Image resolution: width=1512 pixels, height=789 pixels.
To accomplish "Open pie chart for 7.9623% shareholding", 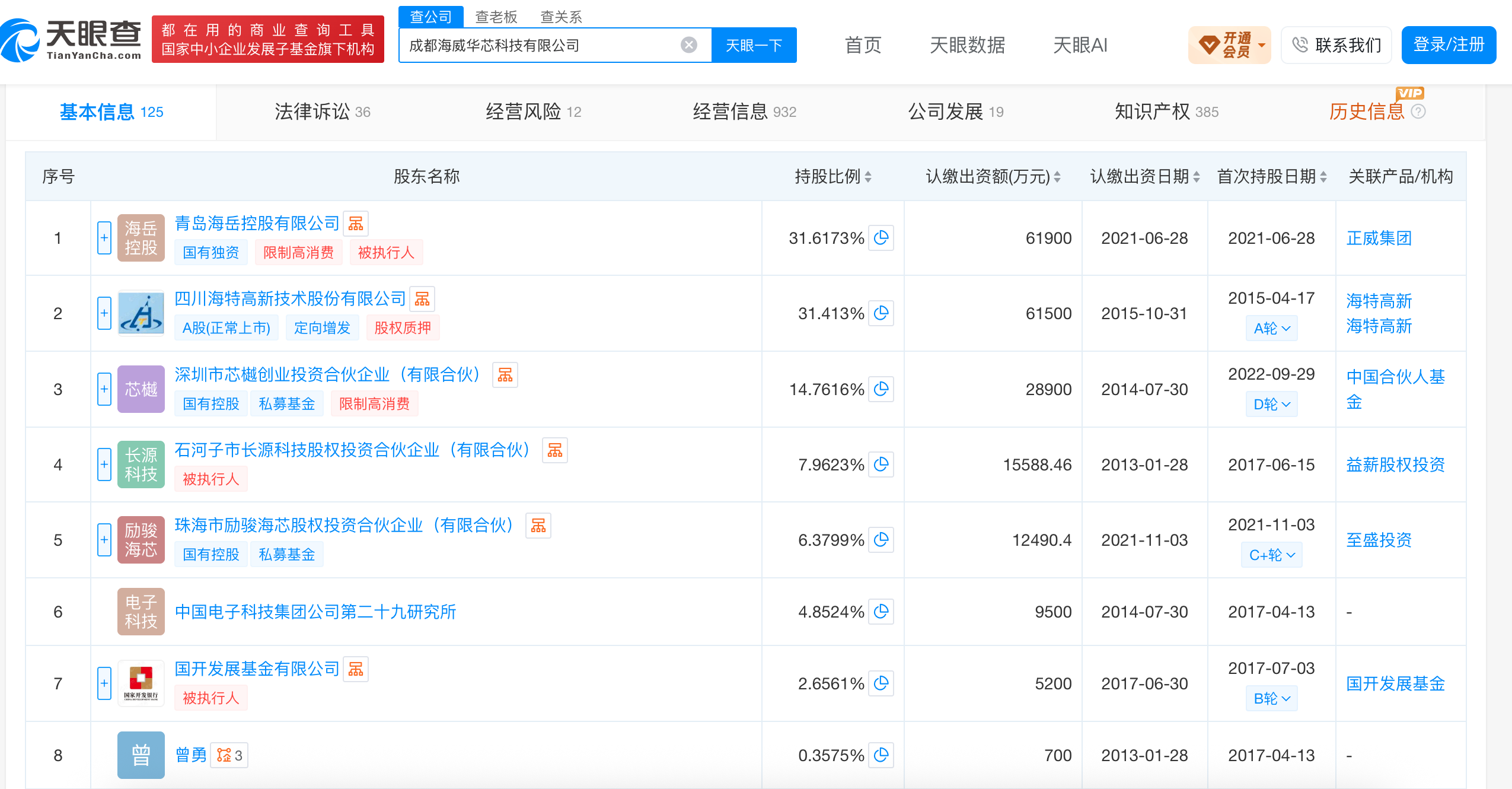I will [881, 465].
